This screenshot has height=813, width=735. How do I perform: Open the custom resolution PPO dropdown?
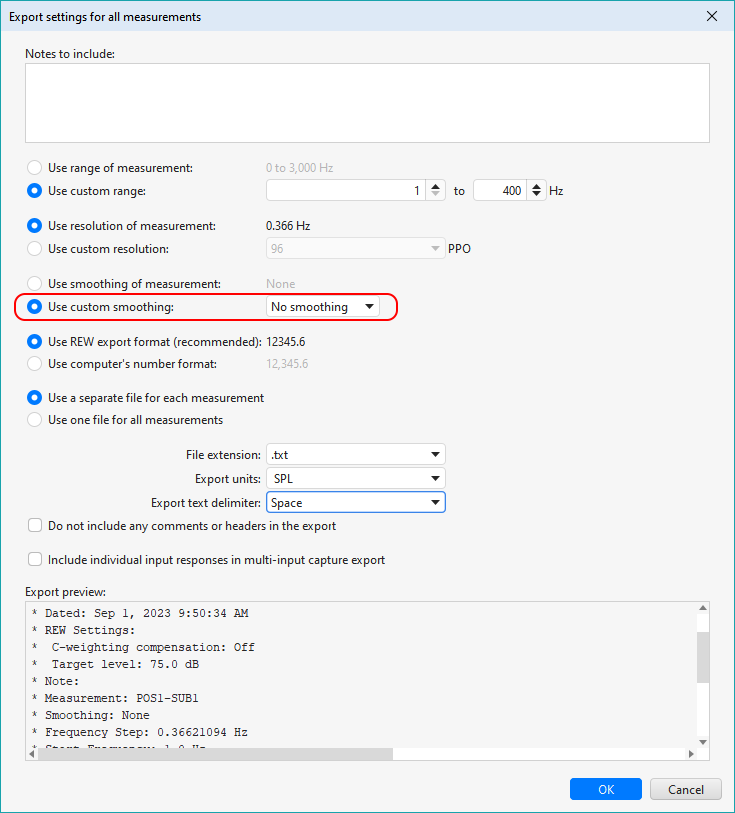click(x=356, y=249)
